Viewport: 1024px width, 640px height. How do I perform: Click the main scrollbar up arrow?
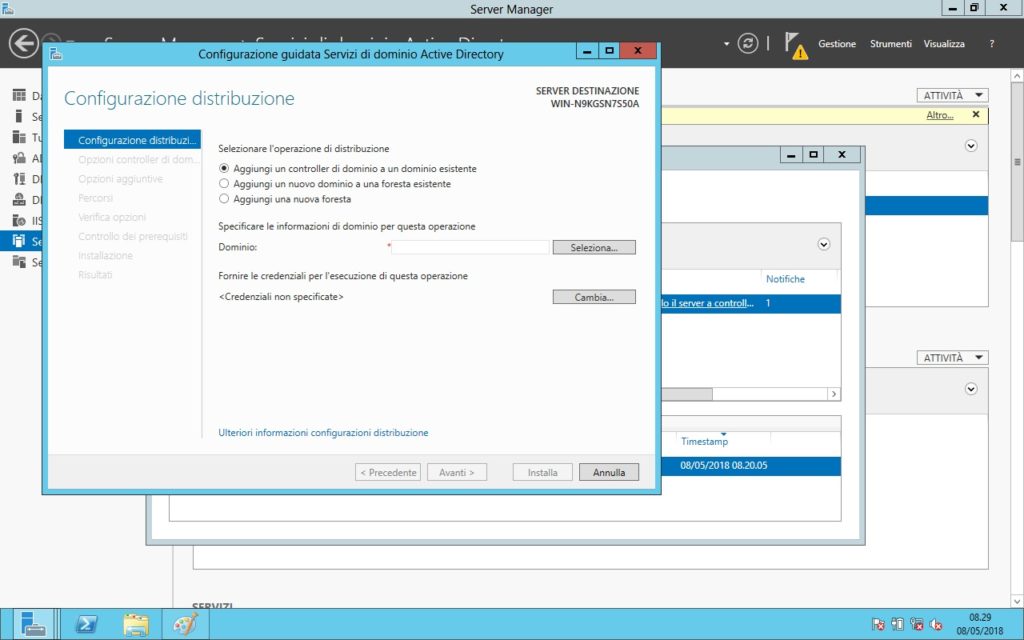[1017, 76]
